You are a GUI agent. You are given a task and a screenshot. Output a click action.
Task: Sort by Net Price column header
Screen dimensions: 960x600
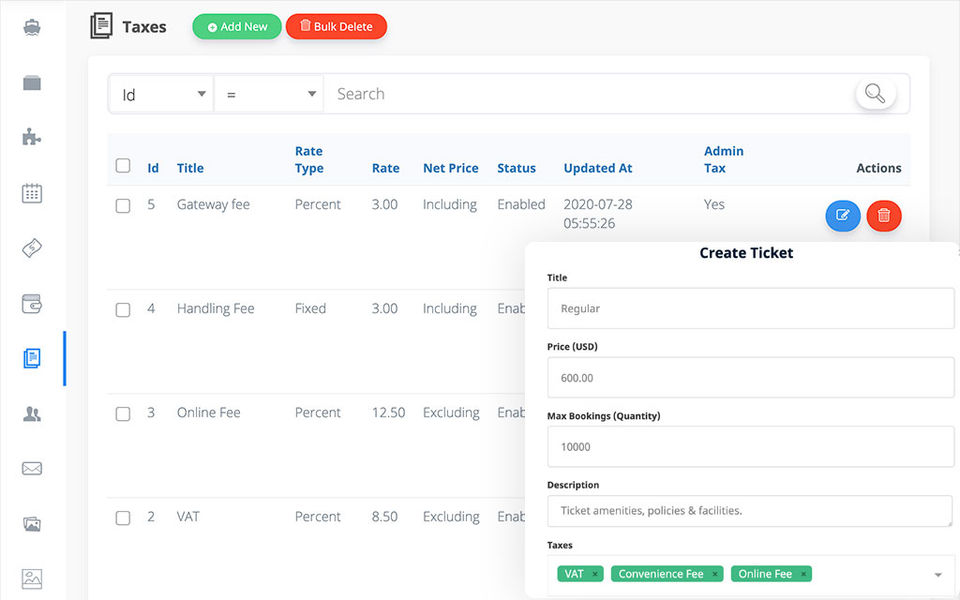(x=451, y=168)
